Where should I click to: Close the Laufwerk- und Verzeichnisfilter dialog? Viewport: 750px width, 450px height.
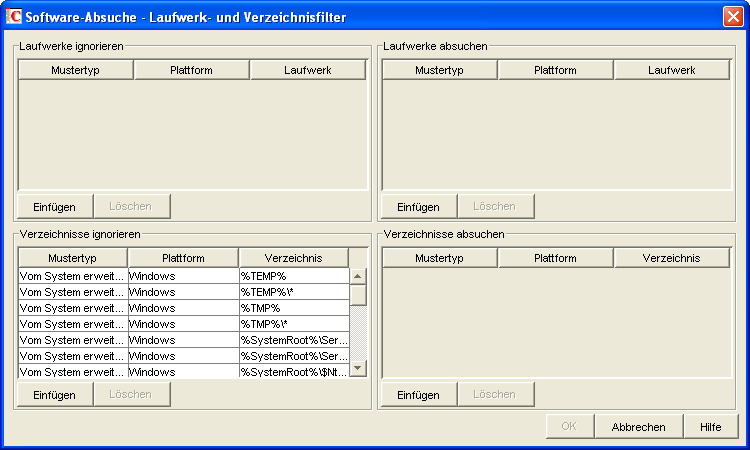pos(733,17)
